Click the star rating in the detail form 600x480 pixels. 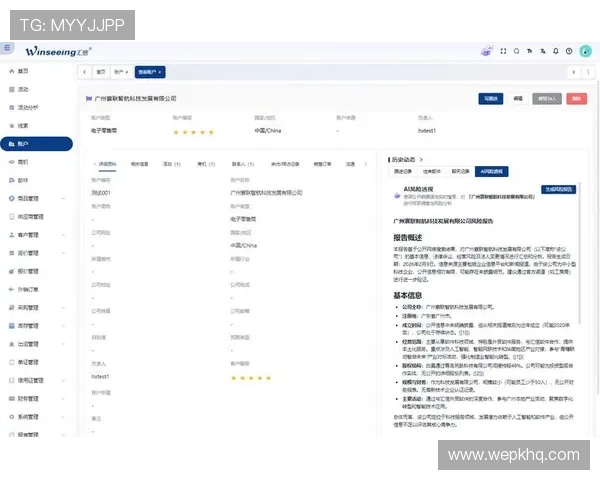[x=251, y=378]
